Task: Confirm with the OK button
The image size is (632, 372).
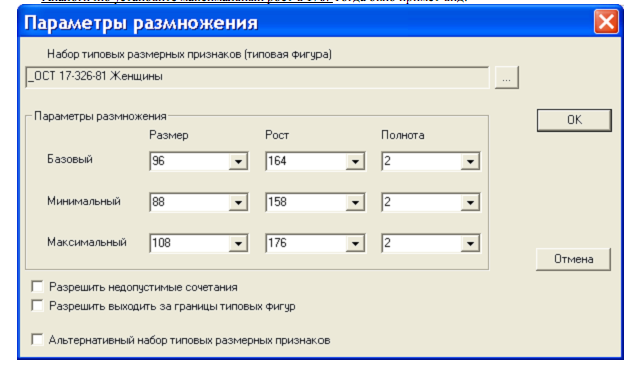Action: 574,120
